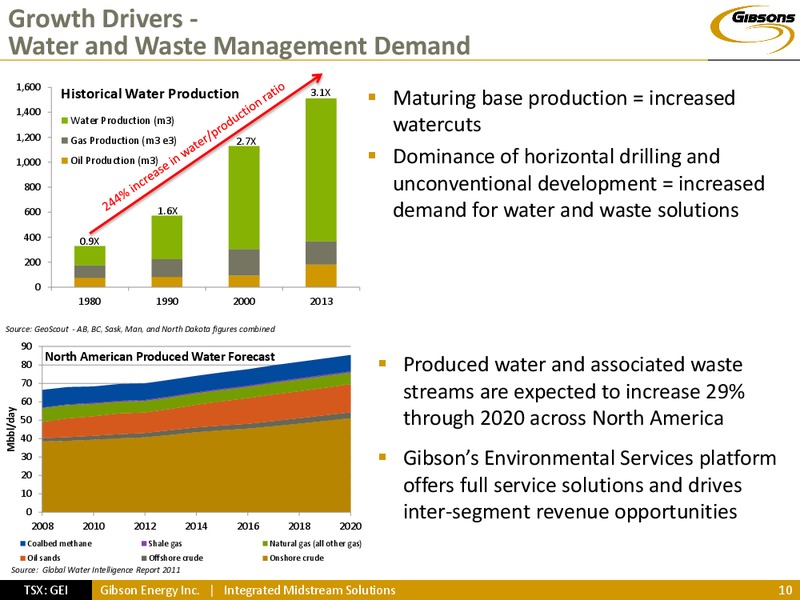
Task: Click the 'Historical Water Production' chart title
Action: point(149,94)
